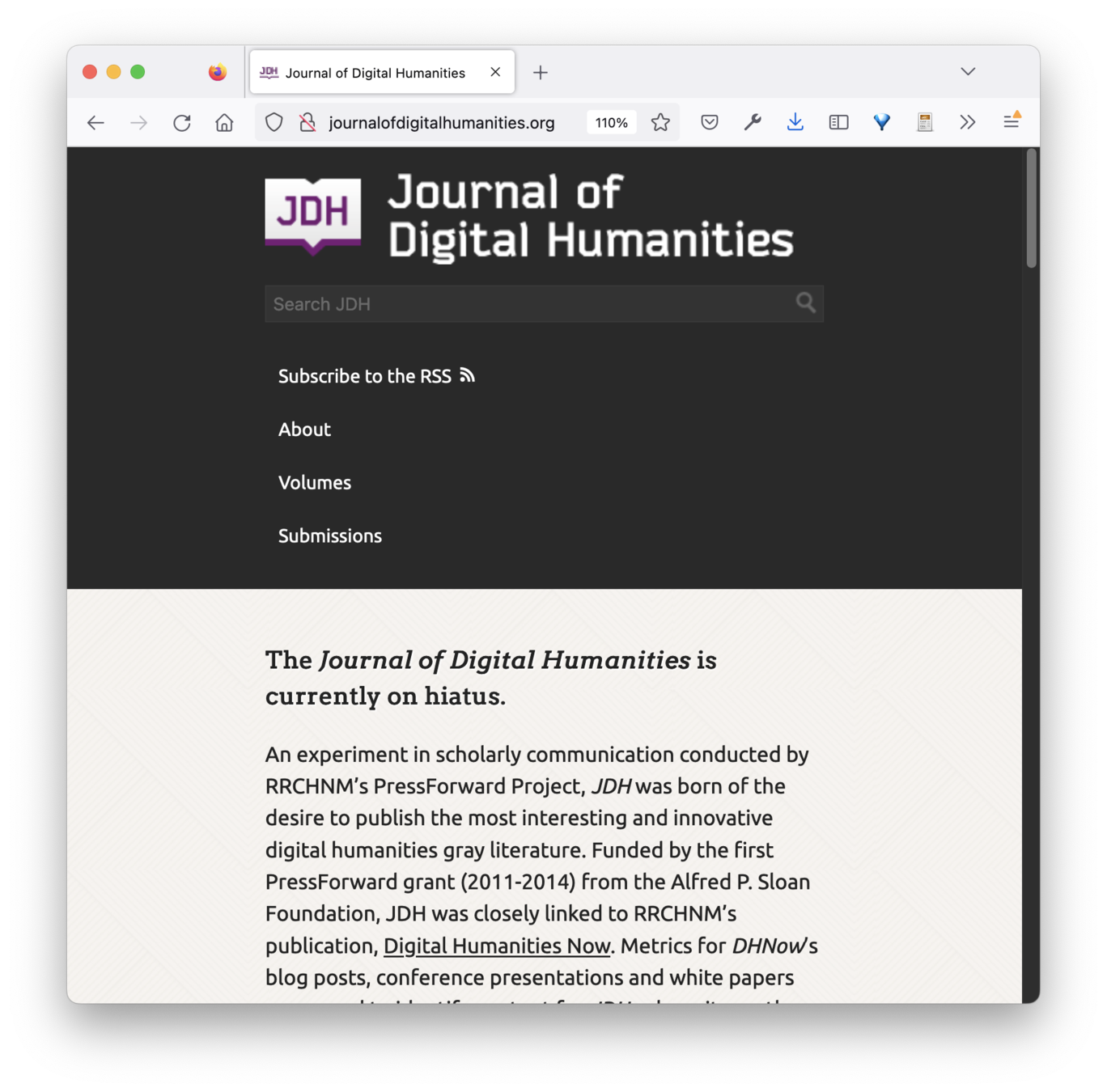Click the Firefox logo icon in tab bar
The image size is (1107, 1092).
coord(218,72)
